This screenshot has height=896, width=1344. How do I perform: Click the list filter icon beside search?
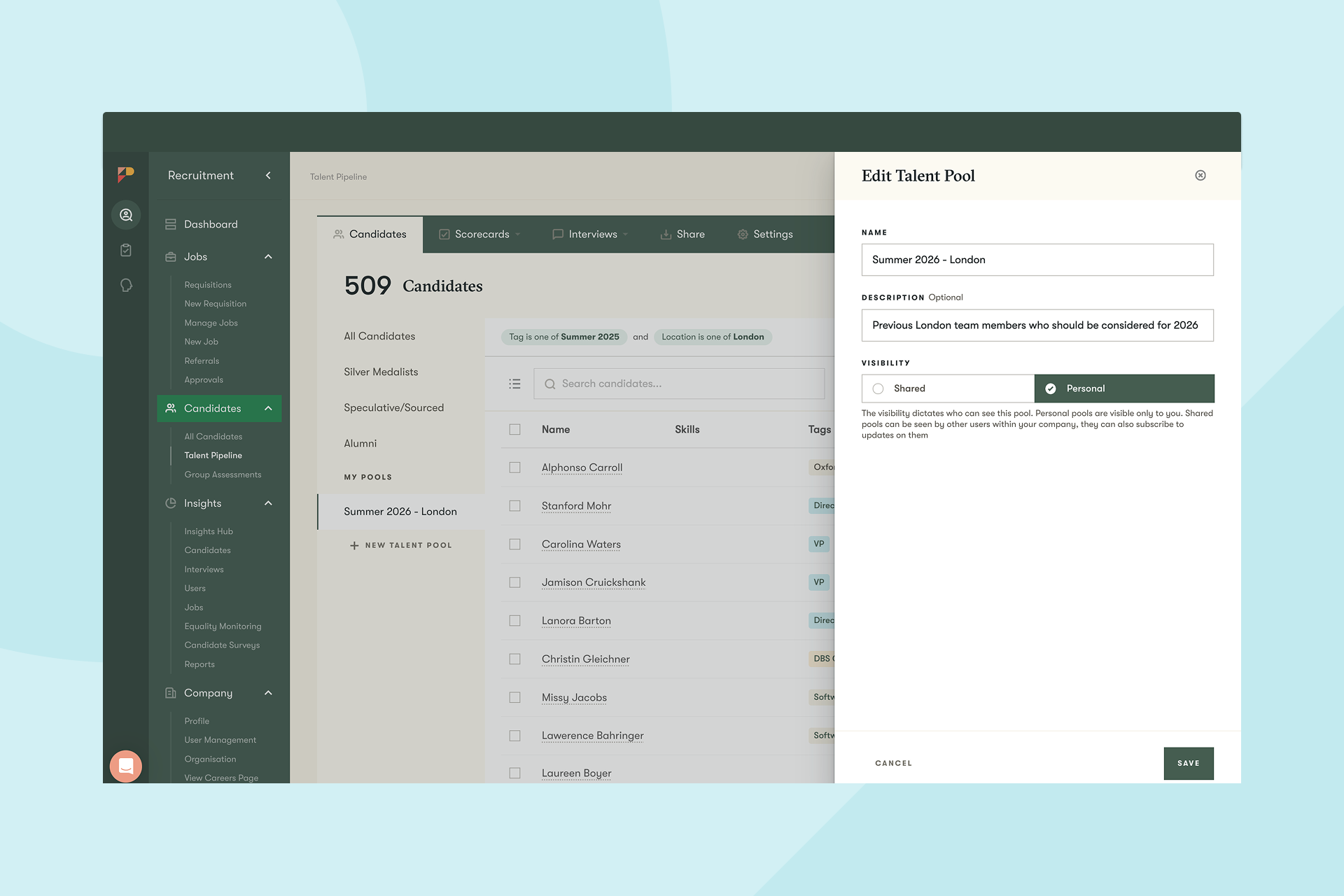coord(514,384)
